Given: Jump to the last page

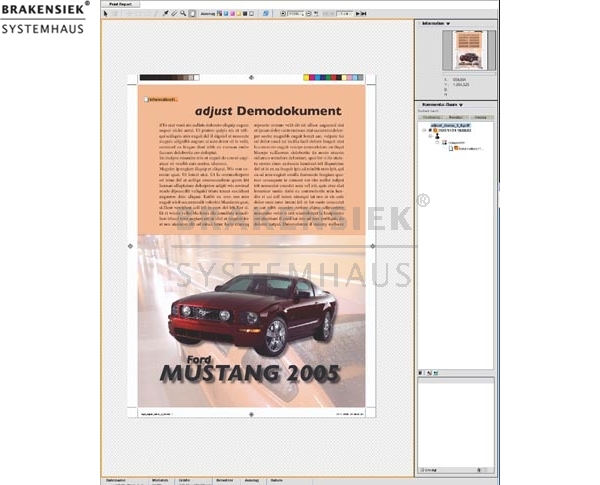Looking at the screenshot, I should 364,13.
